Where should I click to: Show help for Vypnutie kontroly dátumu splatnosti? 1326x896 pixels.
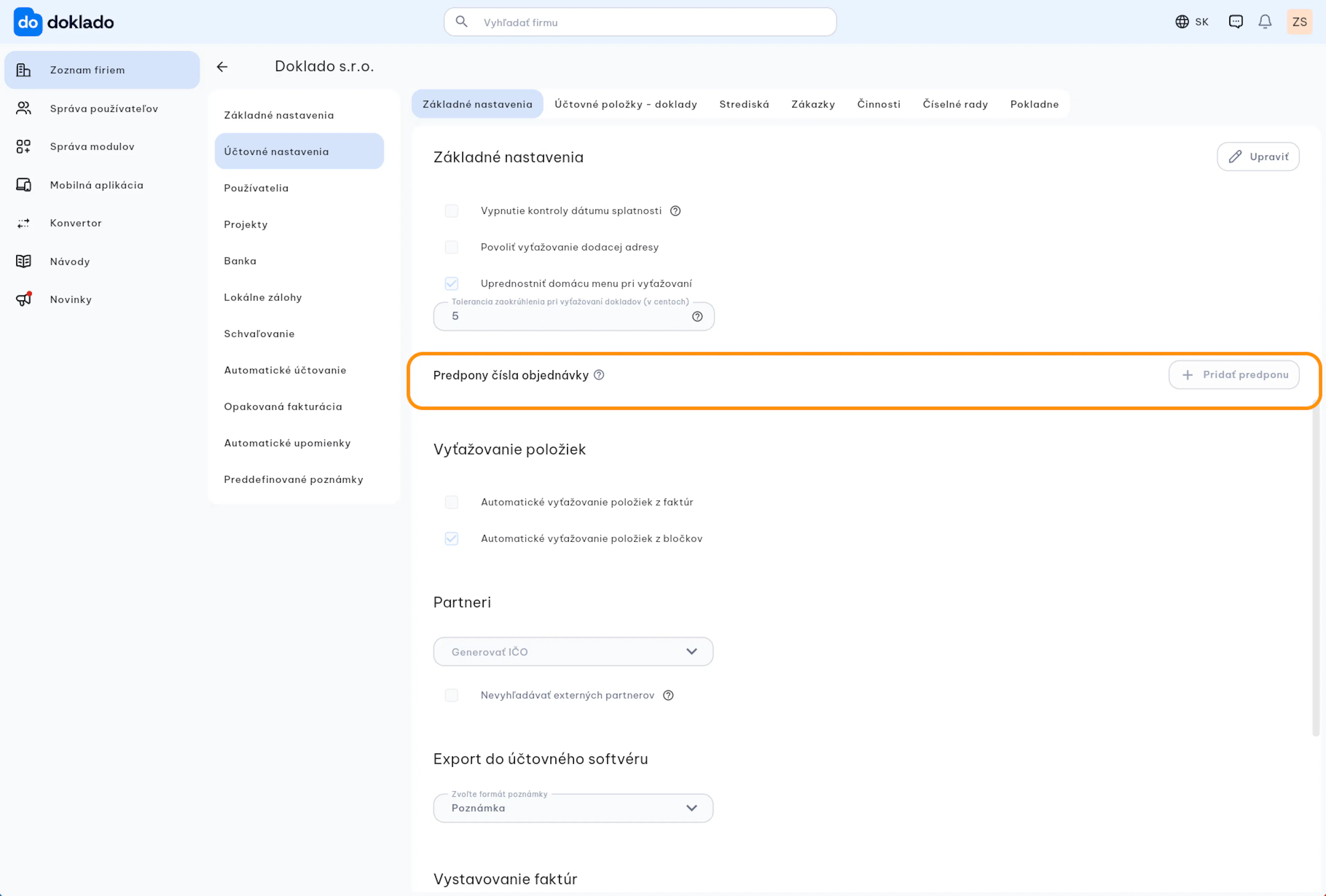(x=675, y=211)
